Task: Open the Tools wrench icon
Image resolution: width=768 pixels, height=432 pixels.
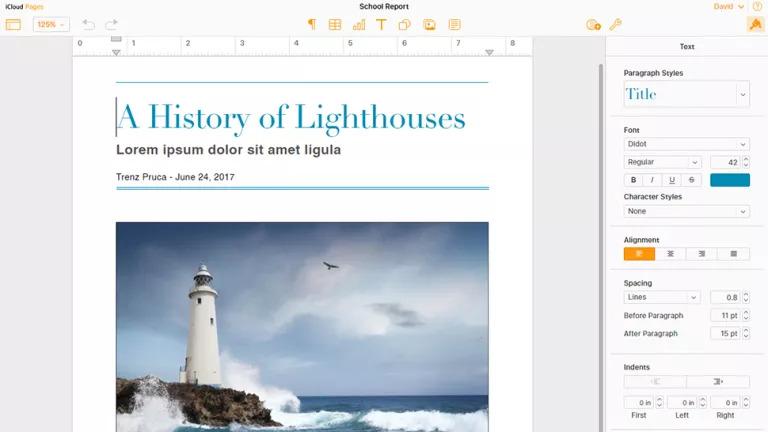Action: click(x=616, y=24)
